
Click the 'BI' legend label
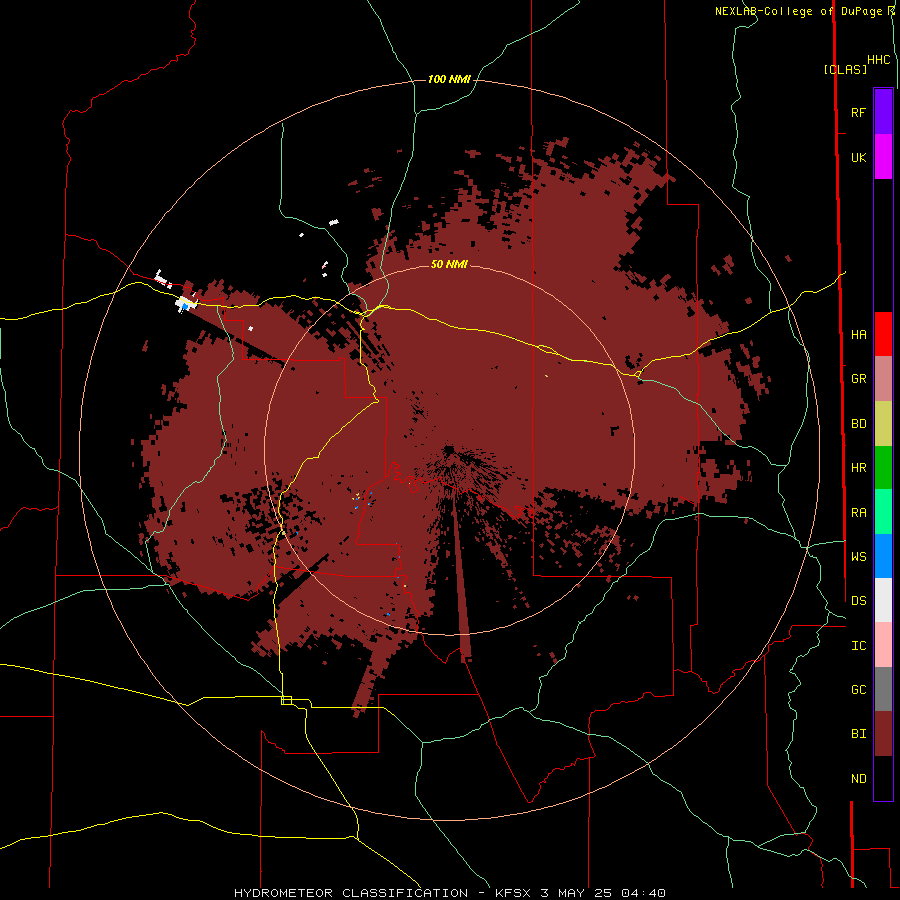[858, 734]
